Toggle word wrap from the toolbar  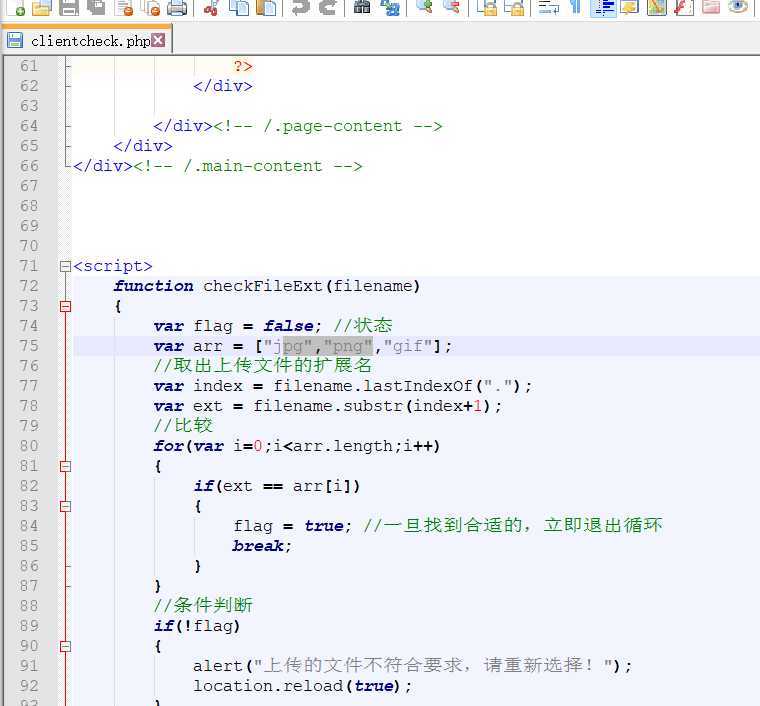[549, 7]
